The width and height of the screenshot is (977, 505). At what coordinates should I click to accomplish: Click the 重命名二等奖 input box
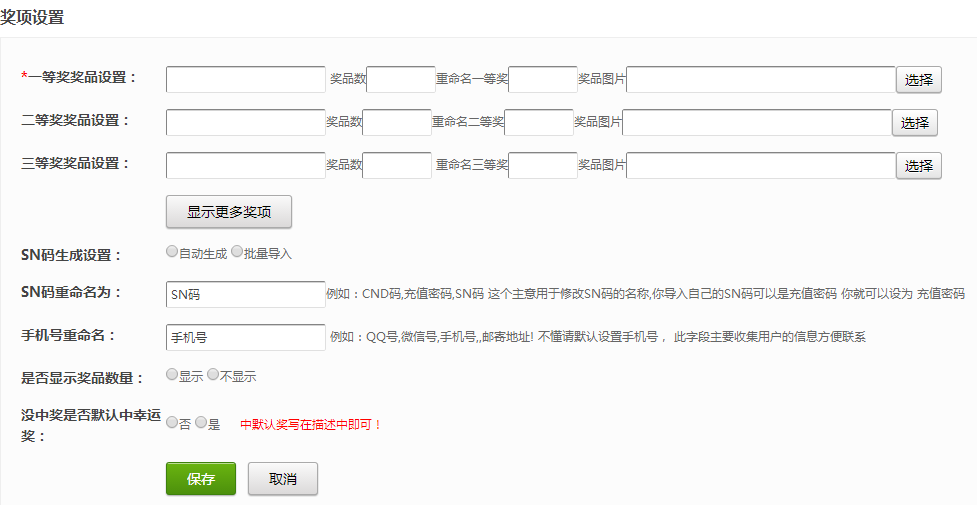(x=539, y=123)
